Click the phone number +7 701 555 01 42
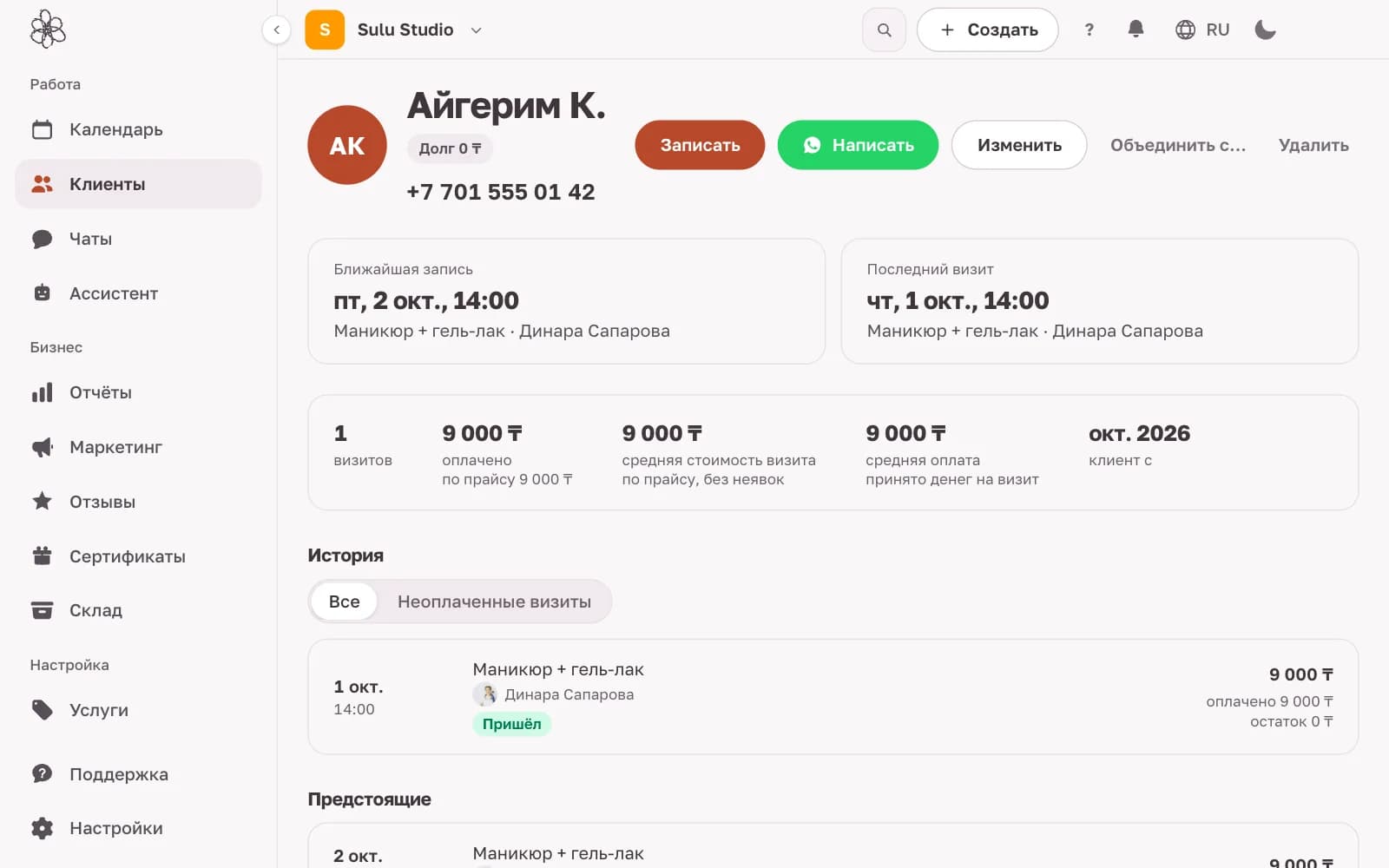Image resolution: width=1389 pixels, height=868 pixels. (501, 192)
